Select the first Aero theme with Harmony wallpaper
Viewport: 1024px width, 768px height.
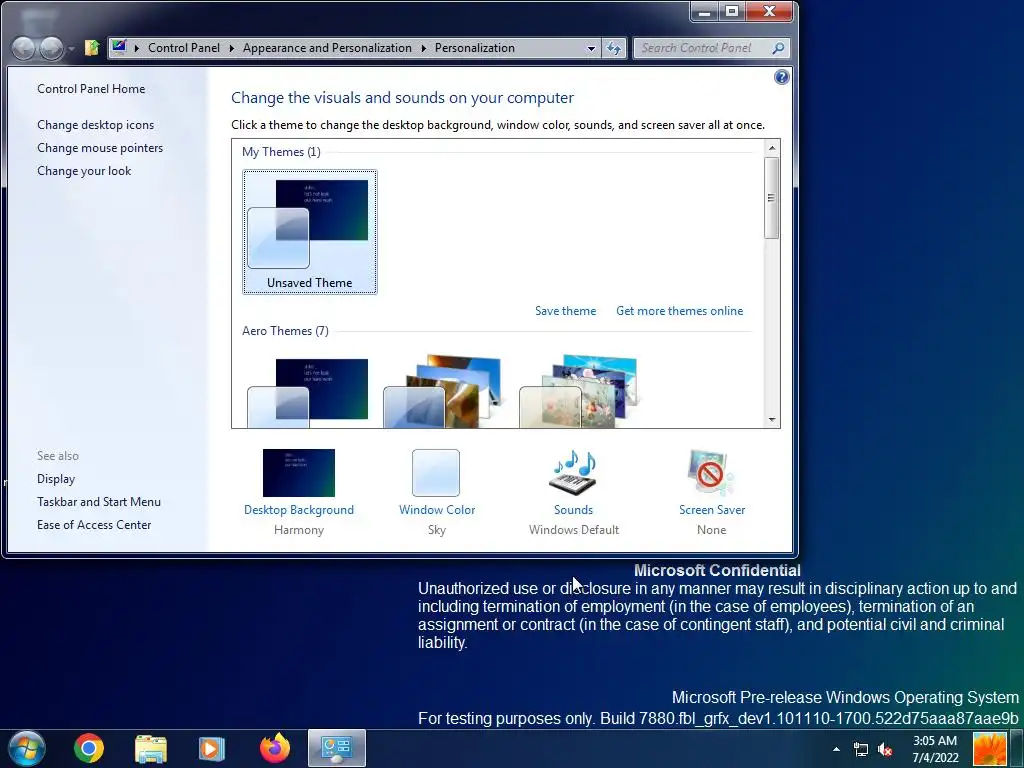point(308,392)
